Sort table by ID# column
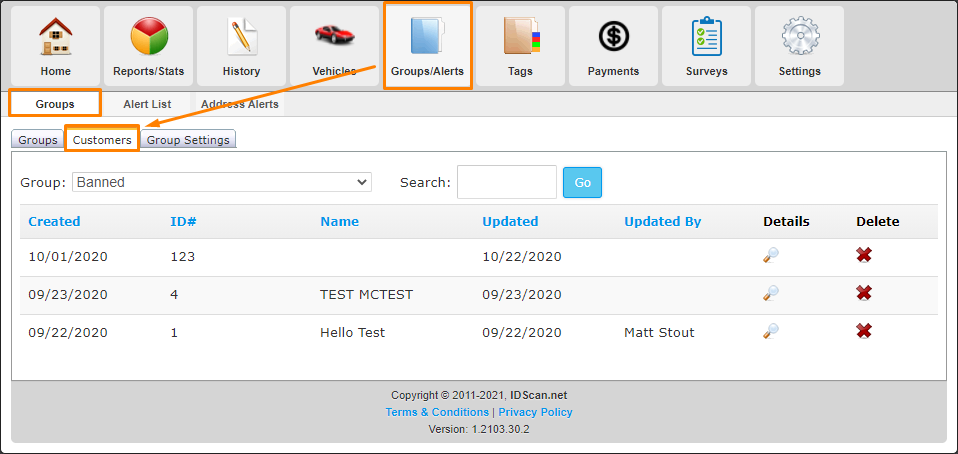This screenshot has height=454, width=958. pyautogui.click(x=183, y=221)
